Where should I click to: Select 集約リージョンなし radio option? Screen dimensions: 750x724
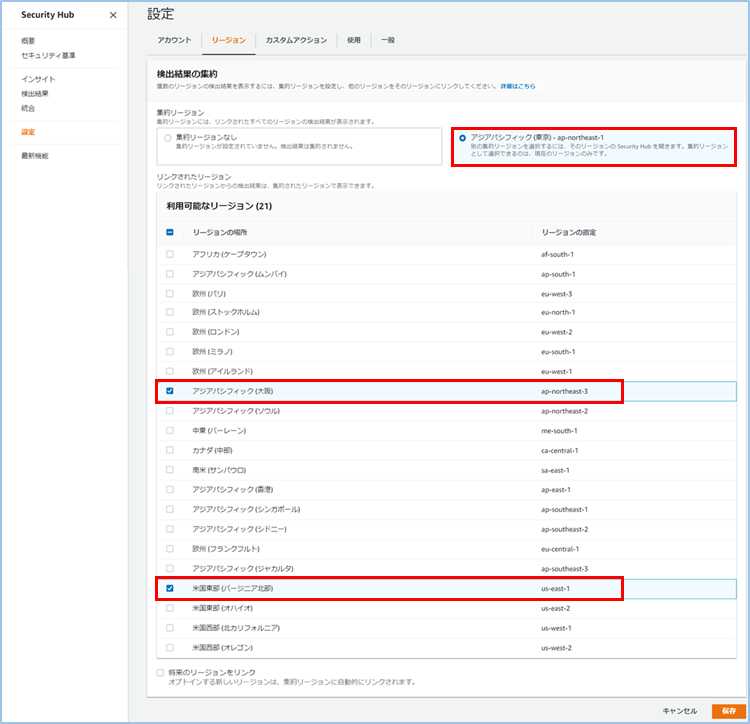click(x=168, y=138)
